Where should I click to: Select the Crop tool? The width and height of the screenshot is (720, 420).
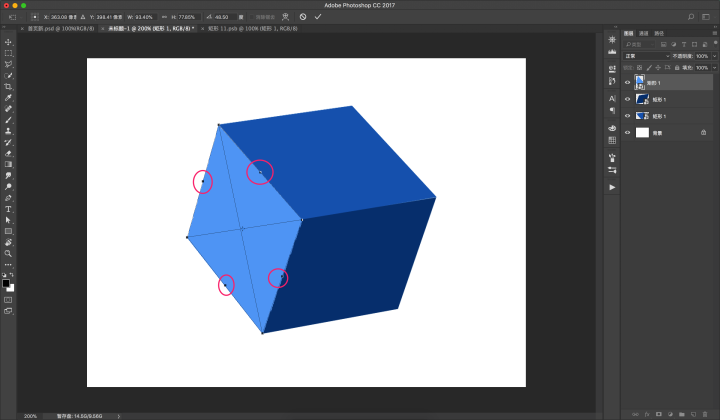click(x=8, y=87)
